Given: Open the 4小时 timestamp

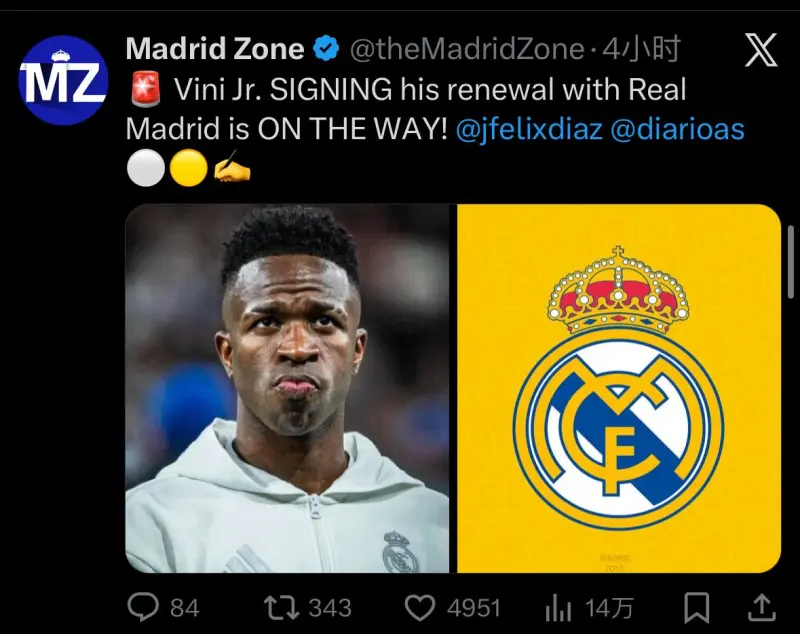Looking at the screenshot, I should [x=641, y=49].
